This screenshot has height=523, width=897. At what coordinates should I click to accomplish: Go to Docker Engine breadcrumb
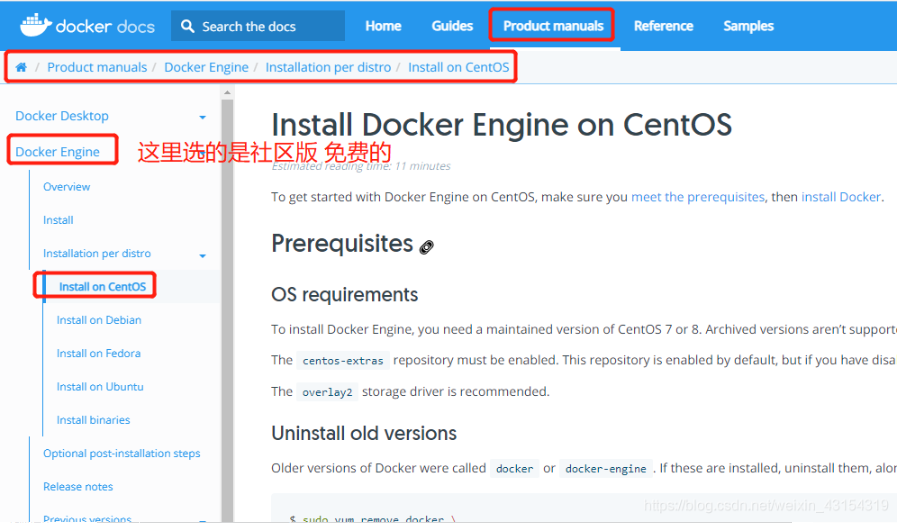click(x=206, y=68)
